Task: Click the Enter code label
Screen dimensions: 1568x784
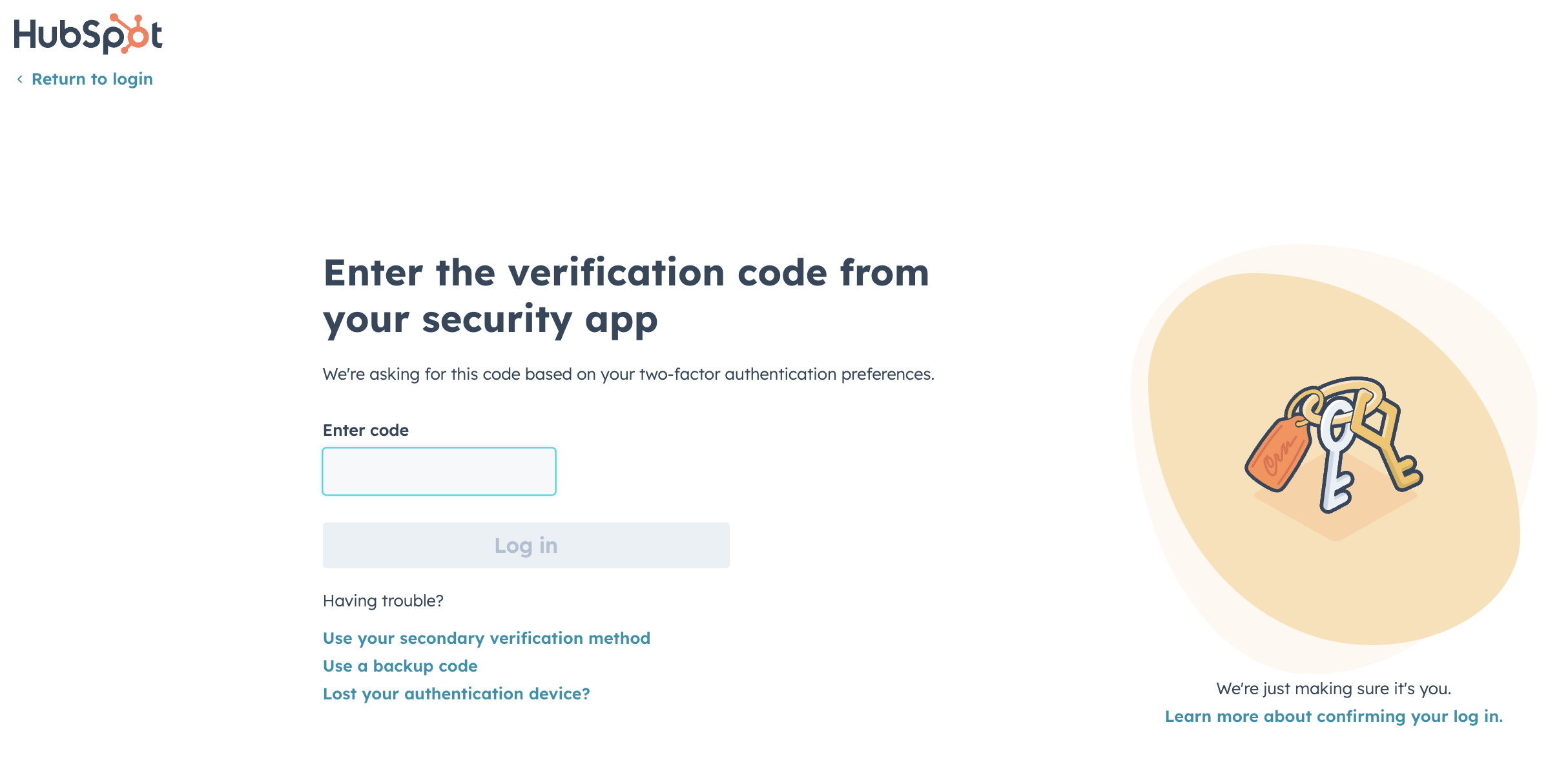Action: (x=366, y=429)
